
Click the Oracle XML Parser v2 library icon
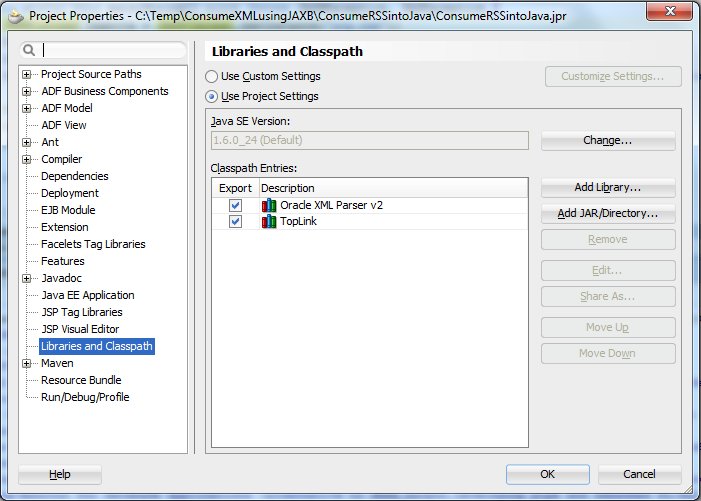[268, 205]
